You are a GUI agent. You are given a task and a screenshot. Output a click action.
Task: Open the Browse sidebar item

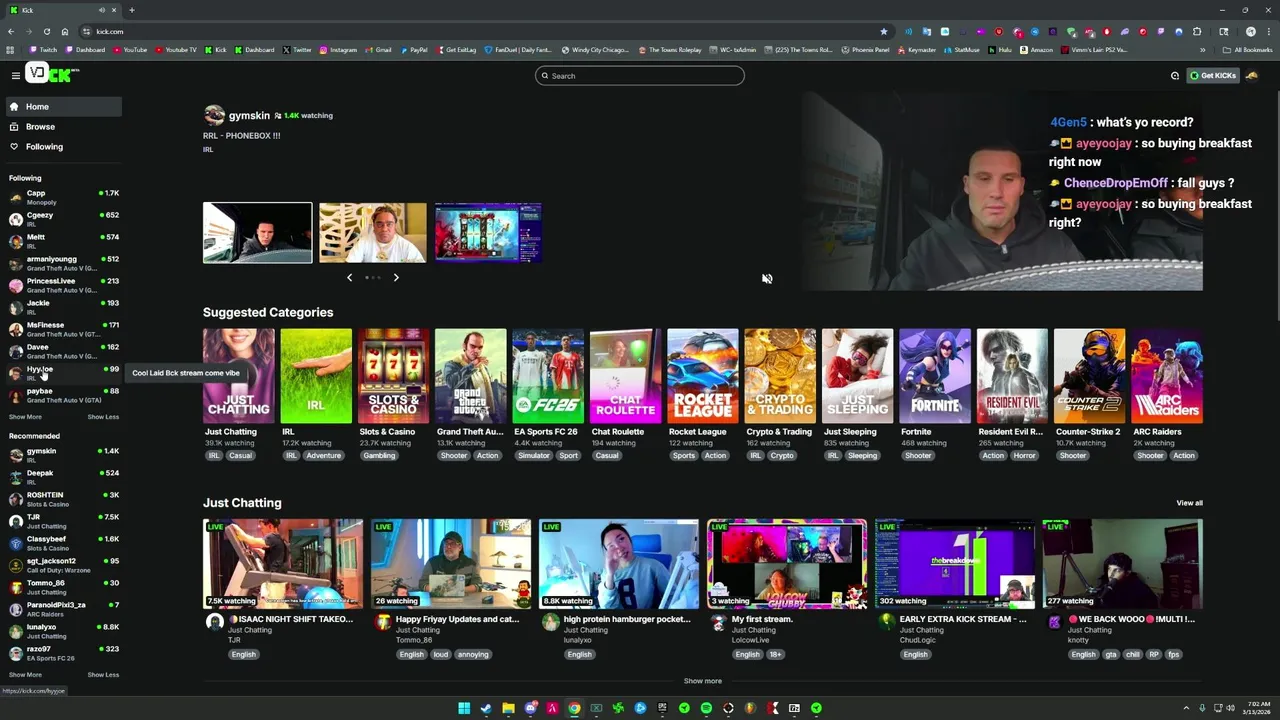62,126
